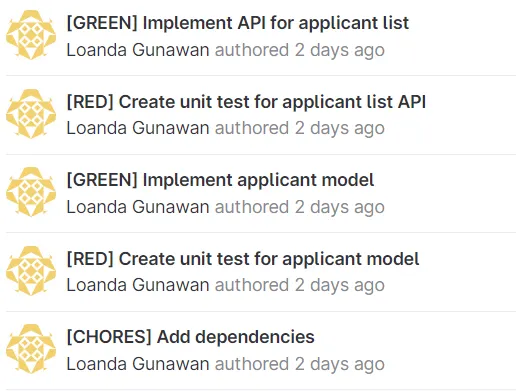The image size is (516, 391).
Task: Open commit '[GREEN] Implement applicant model'
Action: click(x=220, y=180)
